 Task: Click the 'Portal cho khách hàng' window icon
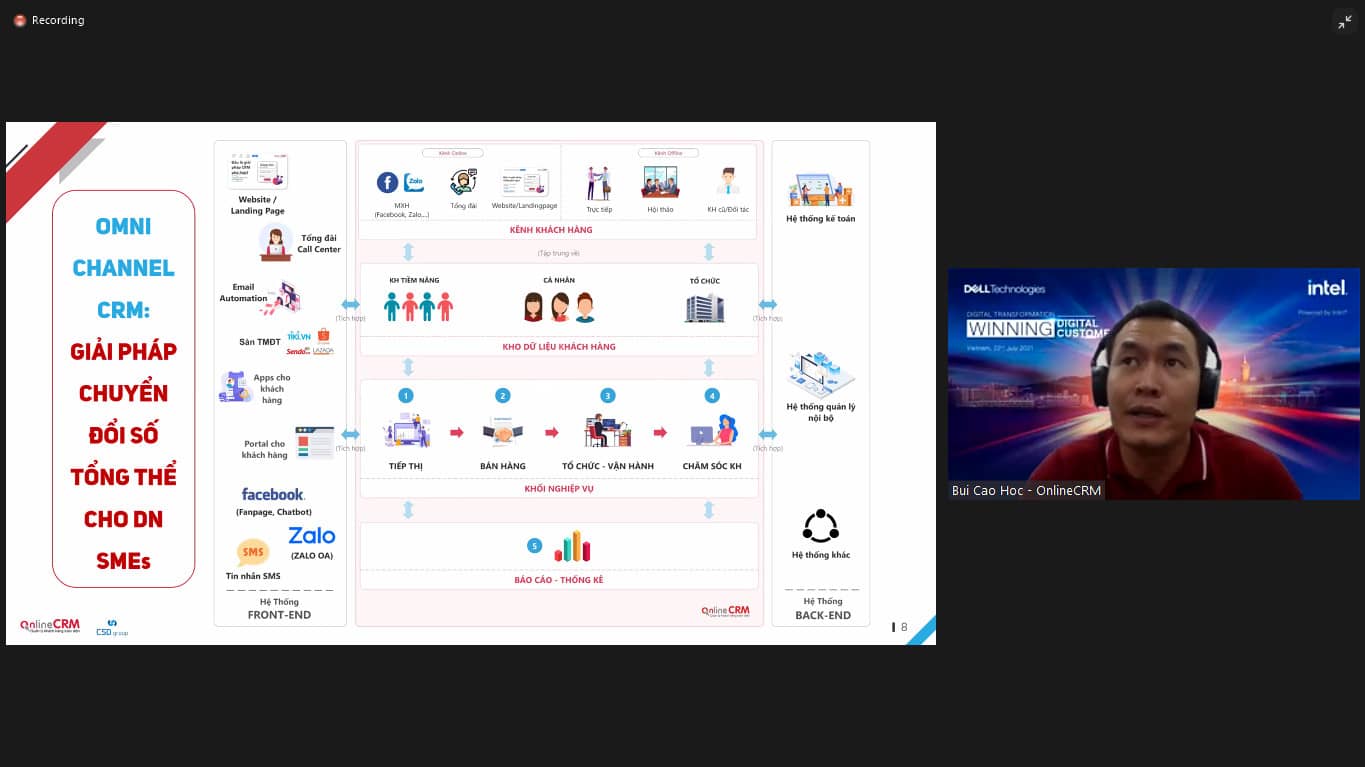(314, 443)
